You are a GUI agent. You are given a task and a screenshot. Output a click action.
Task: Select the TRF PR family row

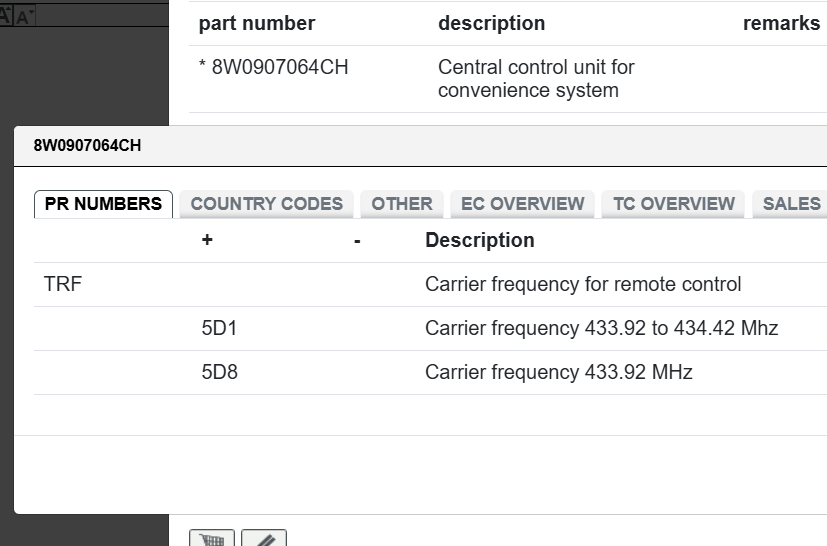coord(63,285)
